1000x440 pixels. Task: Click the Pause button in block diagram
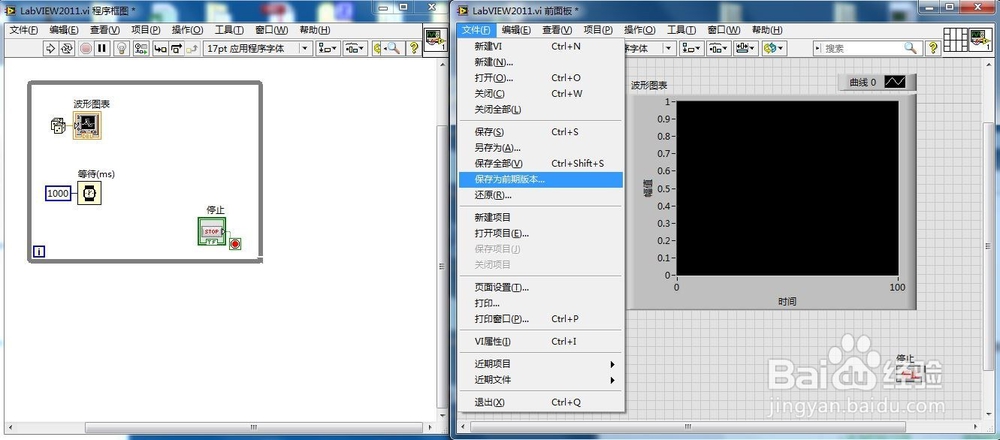101,48
